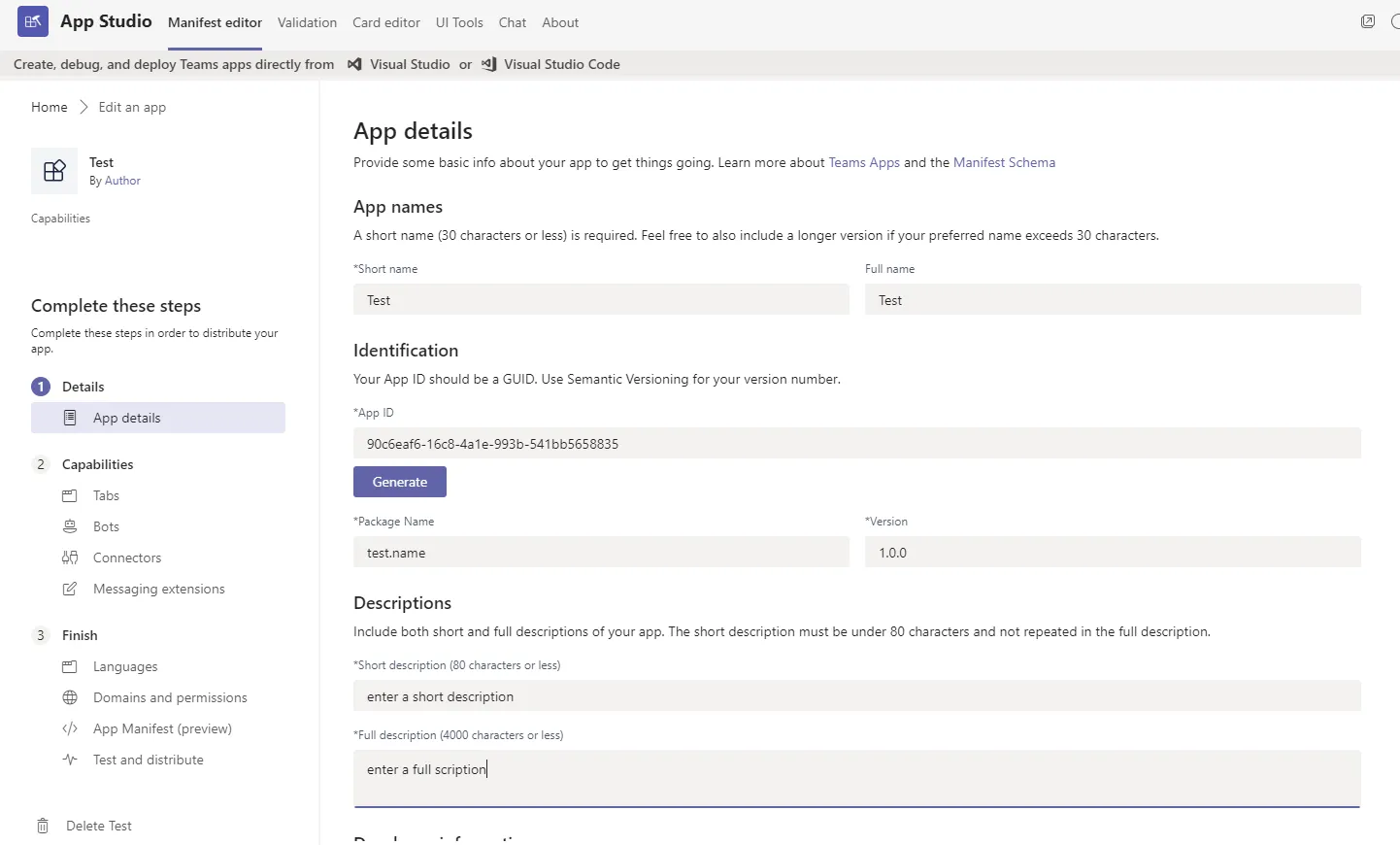The height and width of the screenshot is (845, 1400).
Task: Click the Bots capability icon
Action: (x=70, y=527)
